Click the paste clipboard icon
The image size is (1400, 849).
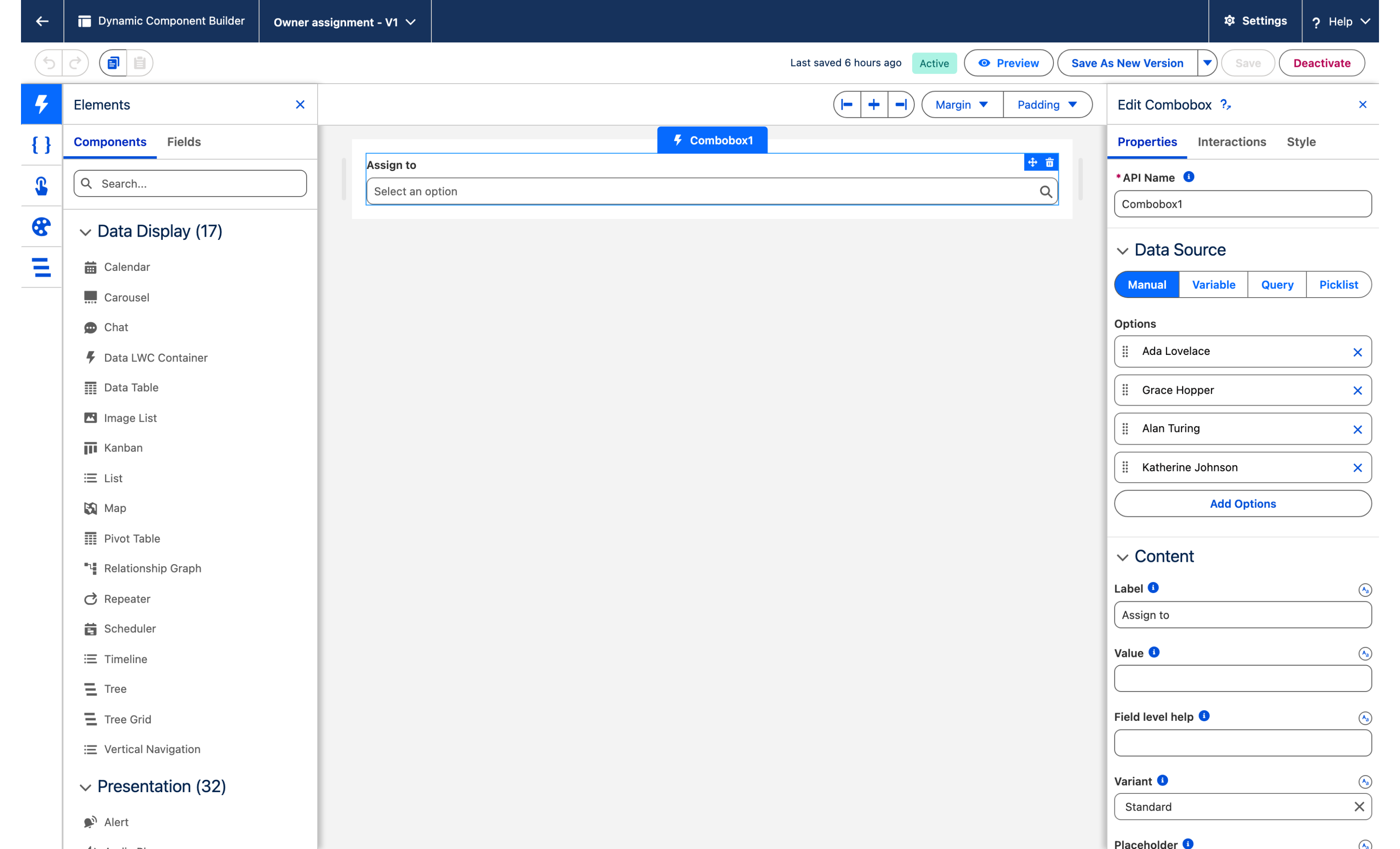[140, 63]
